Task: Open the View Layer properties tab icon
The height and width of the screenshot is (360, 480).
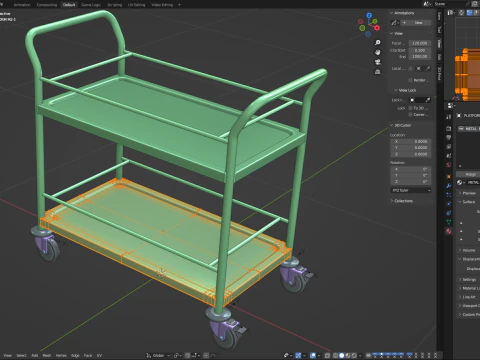Action: pyautogui.click(x=449, y=147)
